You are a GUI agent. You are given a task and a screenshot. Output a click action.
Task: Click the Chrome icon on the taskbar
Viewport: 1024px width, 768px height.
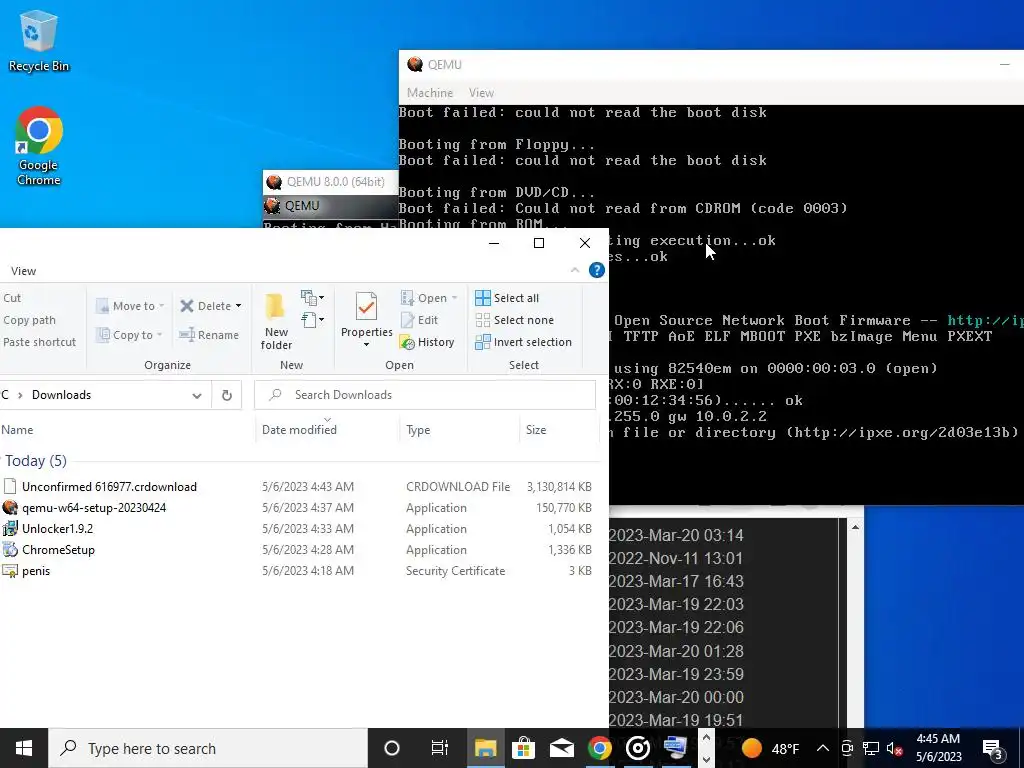[600, 748]
